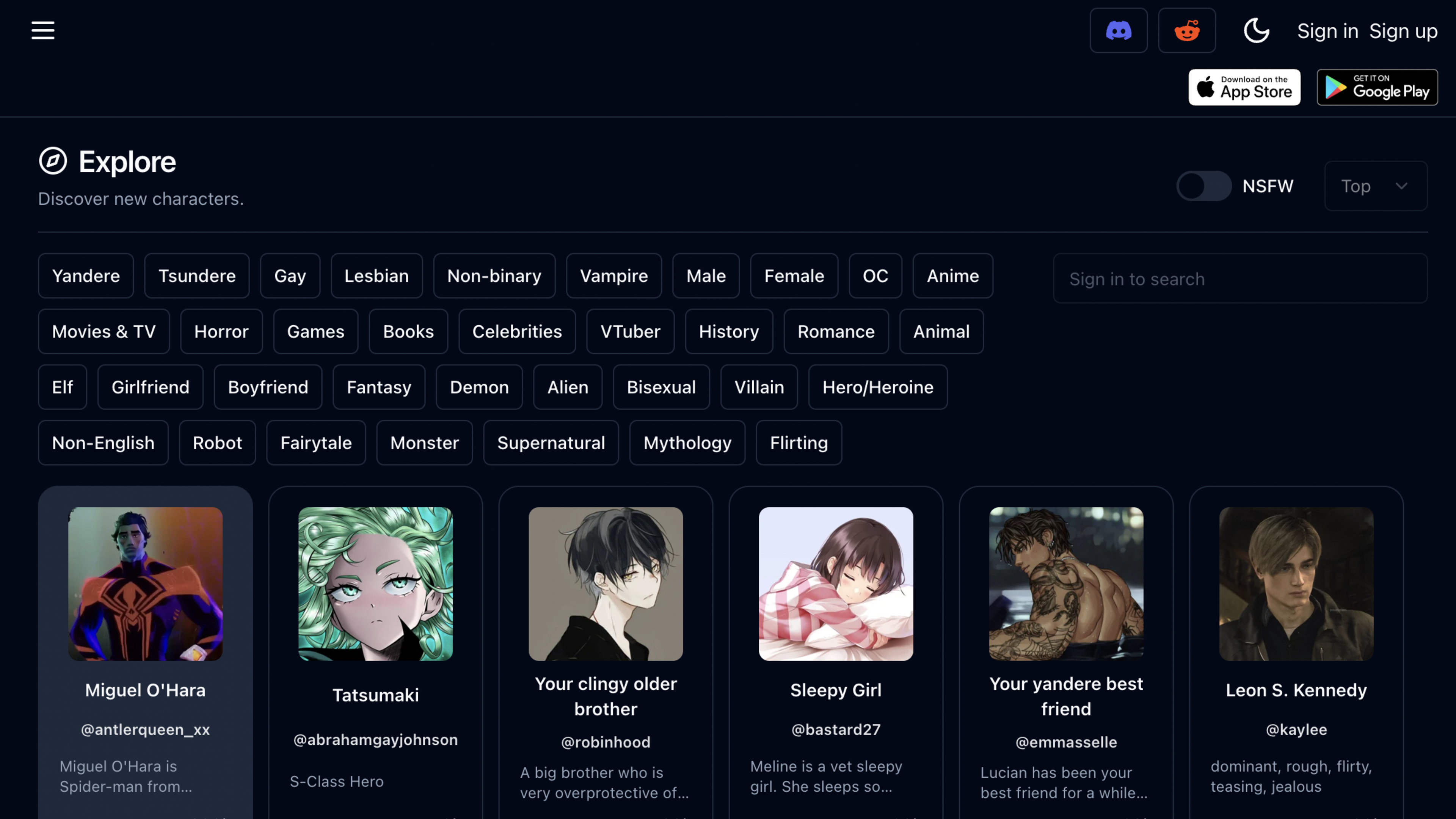1456x819 pixels.
Task: Select the Gay category tag
Action: (x=290, y=276)
